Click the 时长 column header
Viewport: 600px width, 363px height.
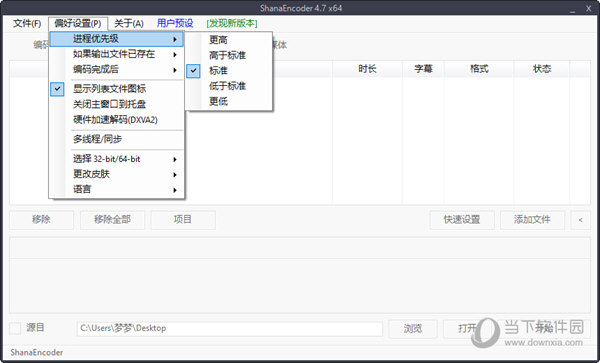point(367,69)
